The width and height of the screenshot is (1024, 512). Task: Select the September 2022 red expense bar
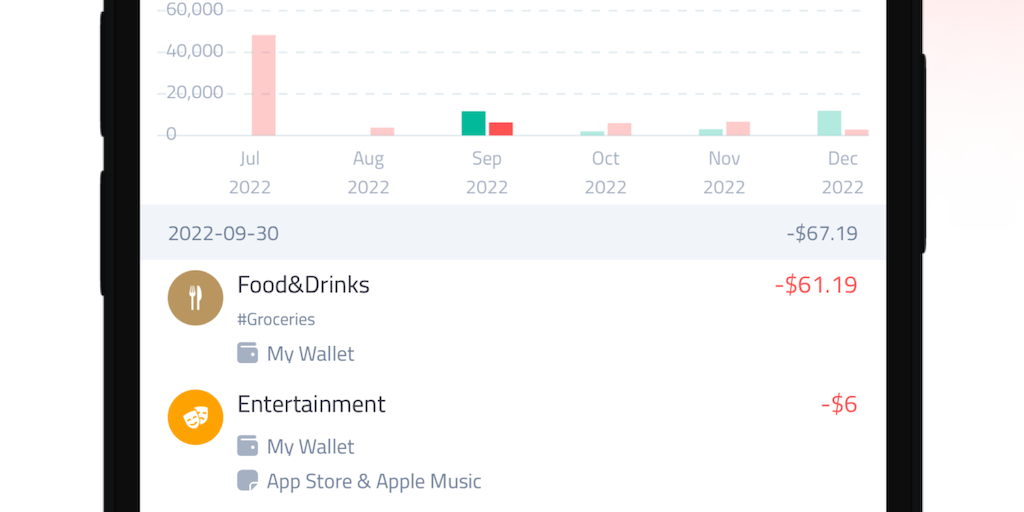point(501,128)
